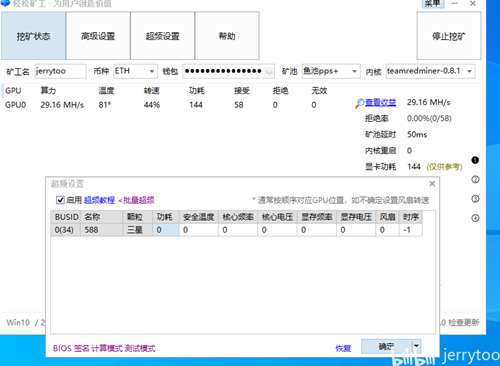Click the 停止挖矿 button
This screenshot has width=500, height=366.
(x=449, y=36)
